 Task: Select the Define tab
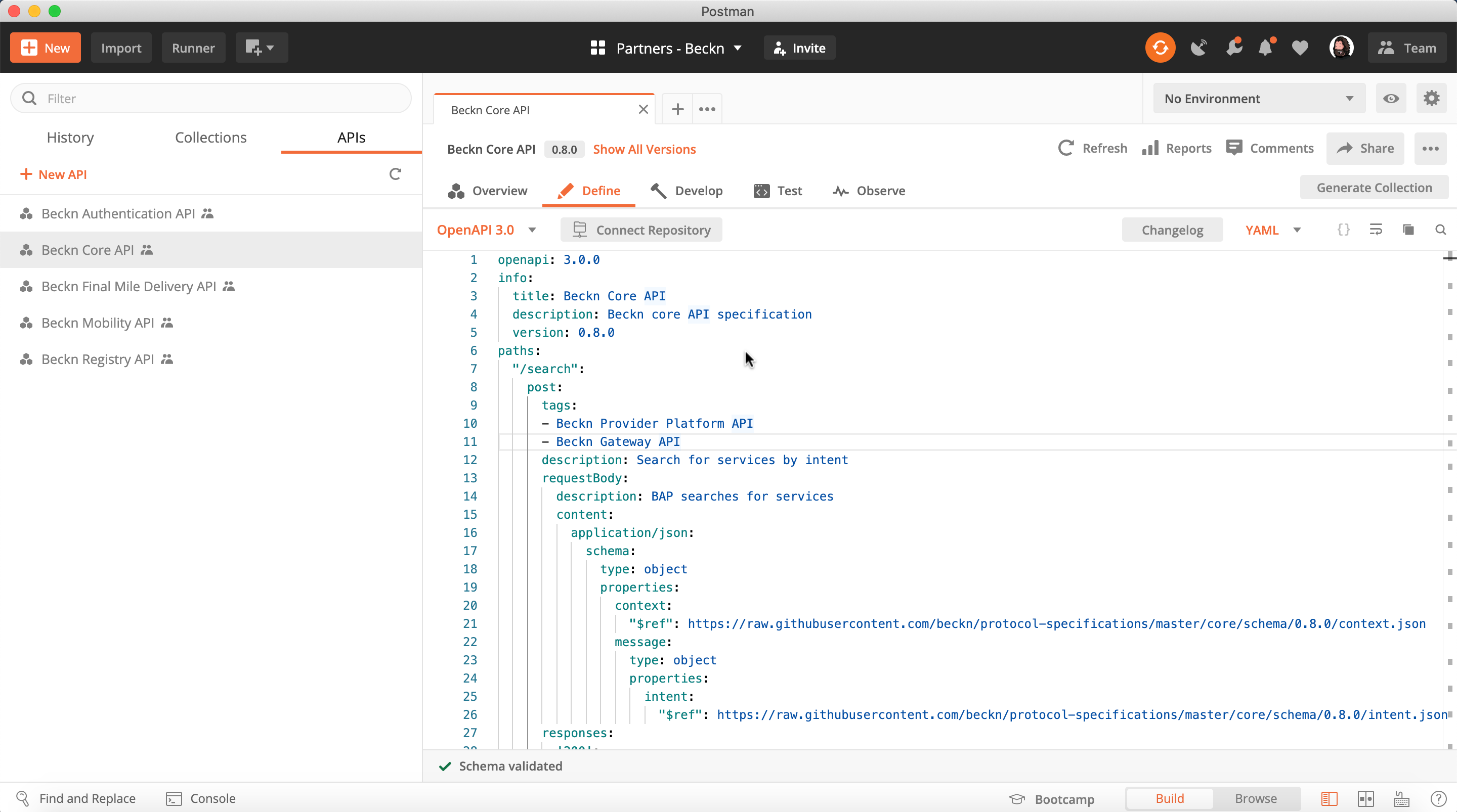588,191
